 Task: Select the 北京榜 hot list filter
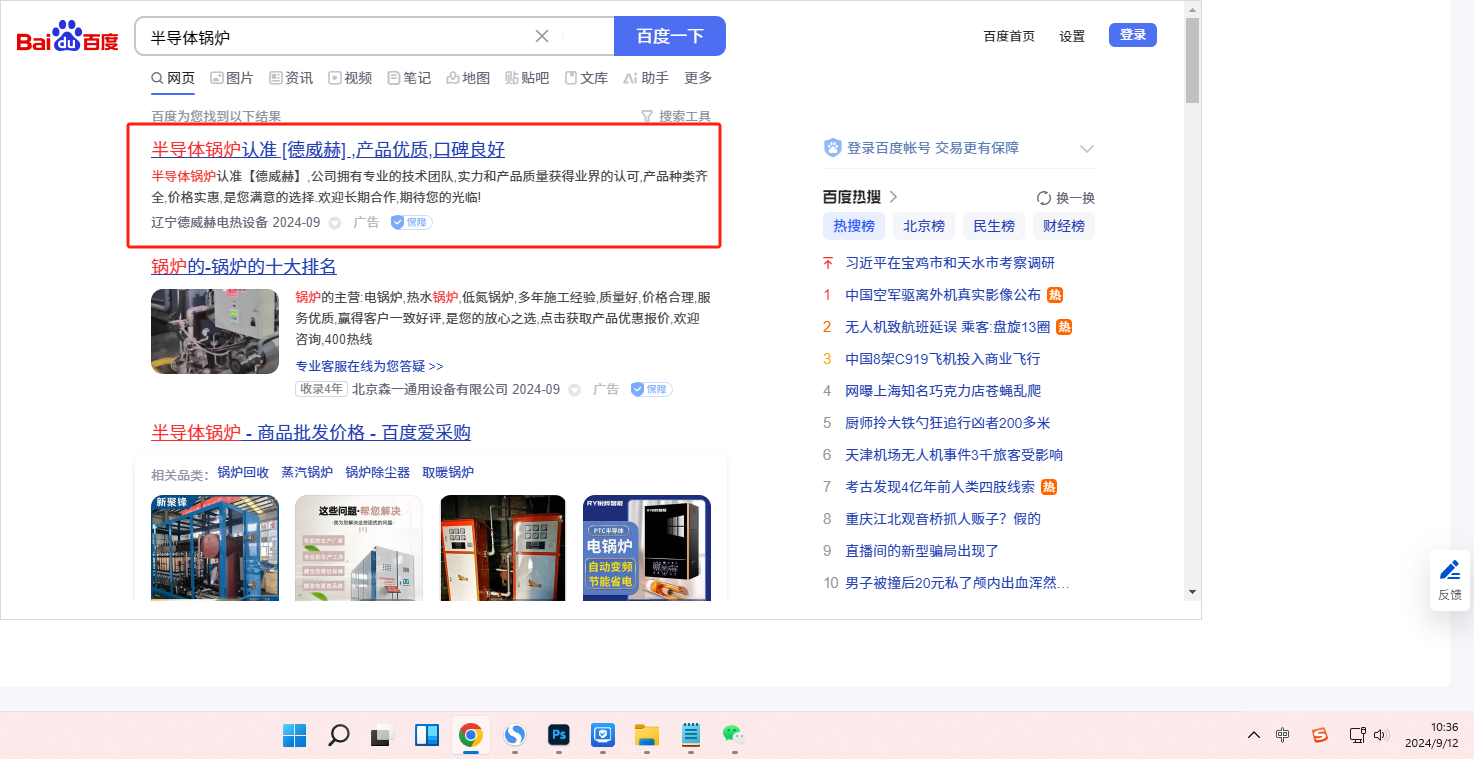923,226
